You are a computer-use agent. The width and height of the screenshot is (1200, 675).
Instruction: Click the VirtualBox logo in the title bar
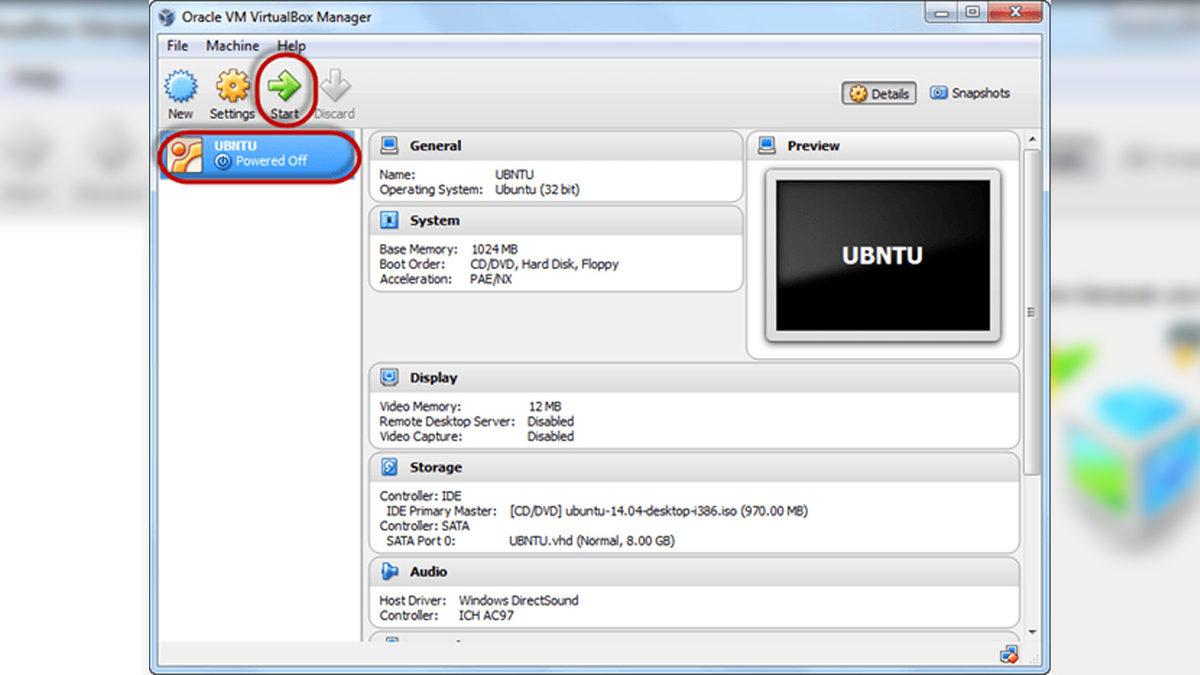pos(167,16)
